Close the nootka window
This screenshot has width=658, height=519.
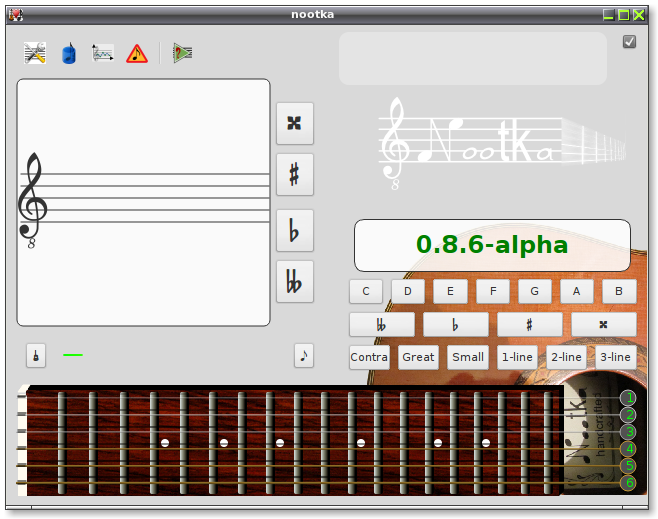[x=639, y=15]
